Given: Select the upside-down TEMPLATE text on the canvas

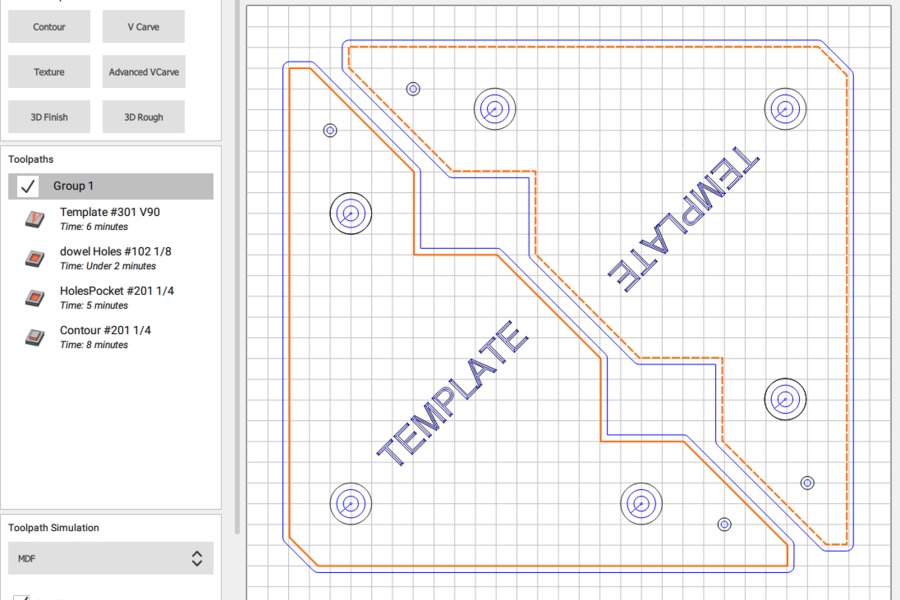Looking at the screenshot, I should click(x=683, y=219).
